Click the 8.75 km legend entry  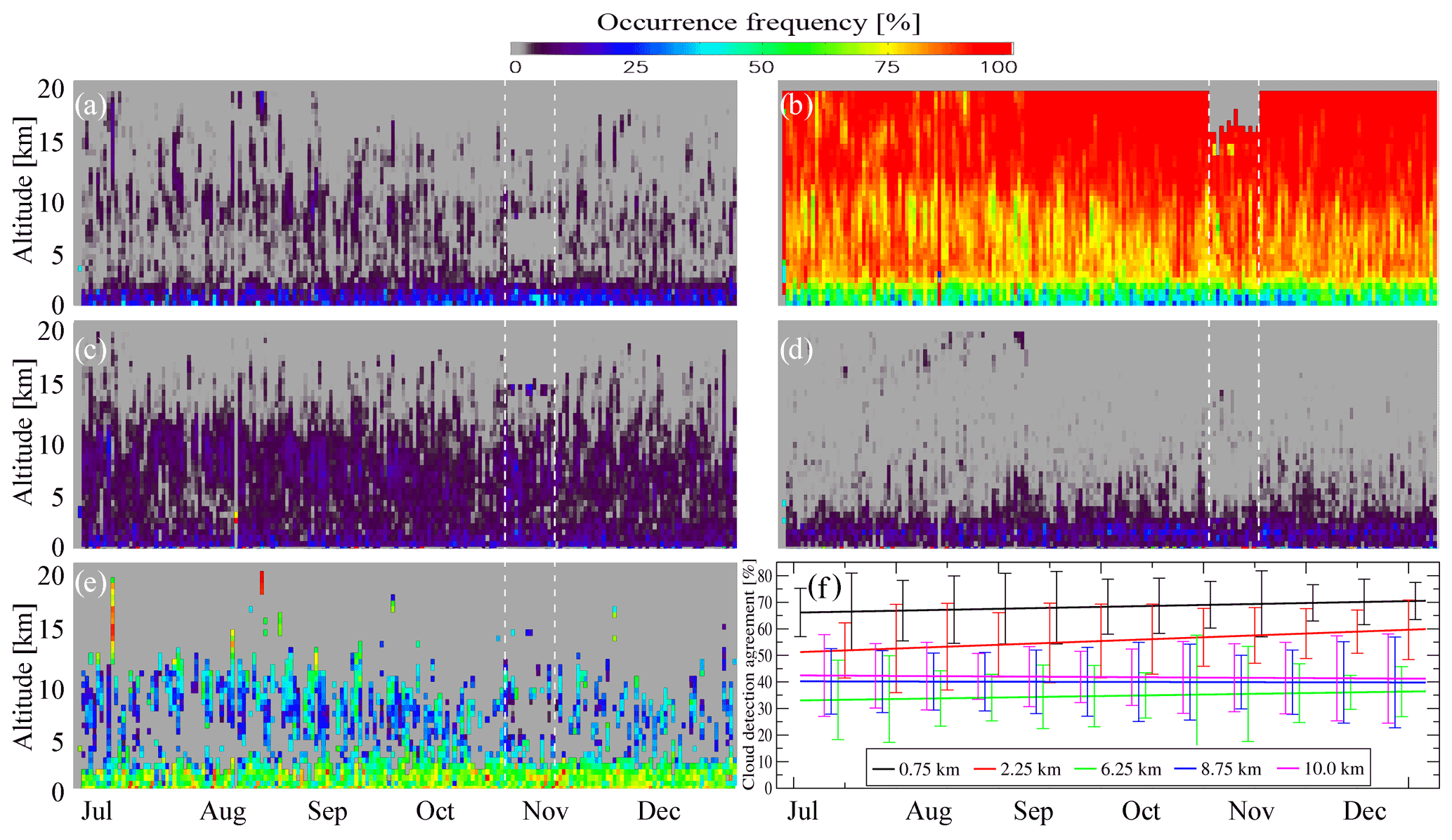pyautogui.click(x=1231, y=769)
